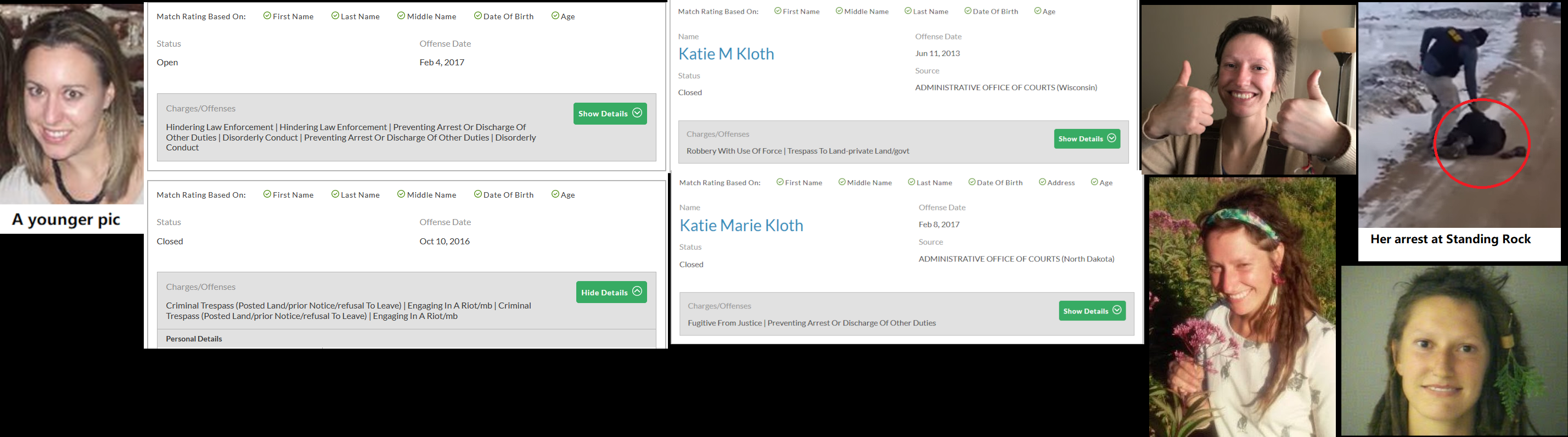Click Age checkmark icon in Oct 10, 2016 record
This screenshot has width=1568, height=437.
pyautogui.click(x=555, y=194)
